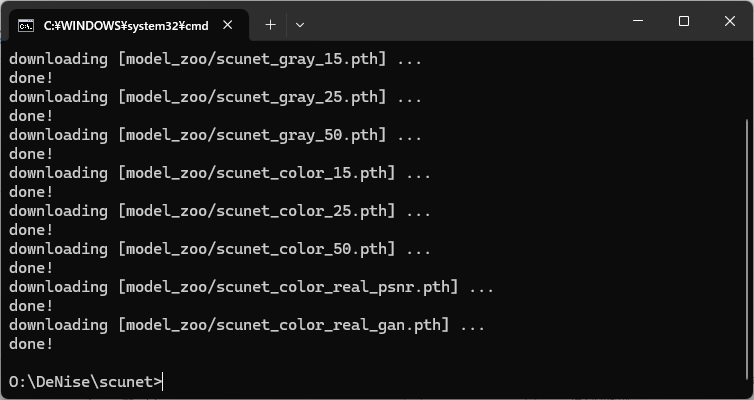Screen dimensions: 754x400
Task: Click the scunet_gray_25.pth download line
Action: tap(215, 97)
